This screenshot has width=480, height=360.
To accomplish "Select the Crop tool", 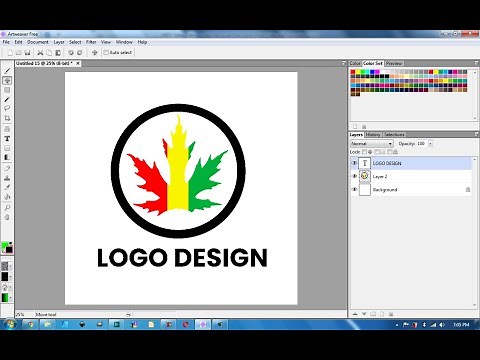I will 7,118.
